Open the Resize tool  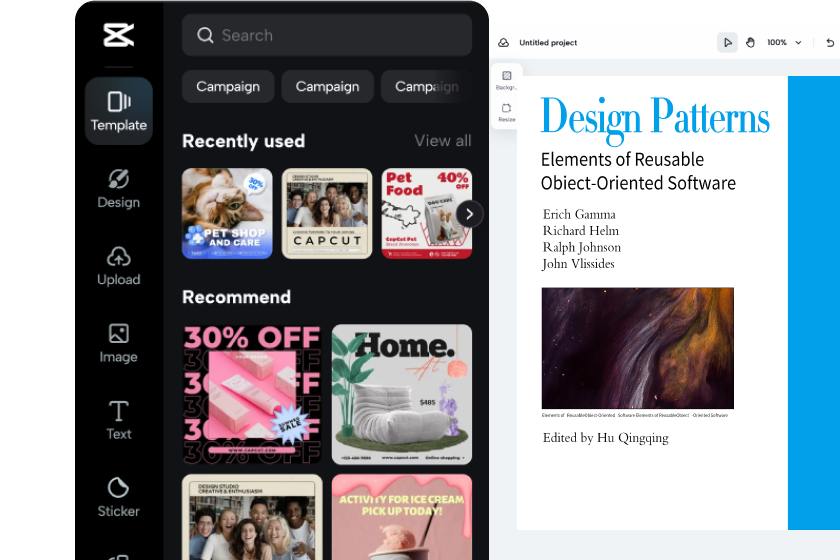pyautogui.click(x=506, y=112)
